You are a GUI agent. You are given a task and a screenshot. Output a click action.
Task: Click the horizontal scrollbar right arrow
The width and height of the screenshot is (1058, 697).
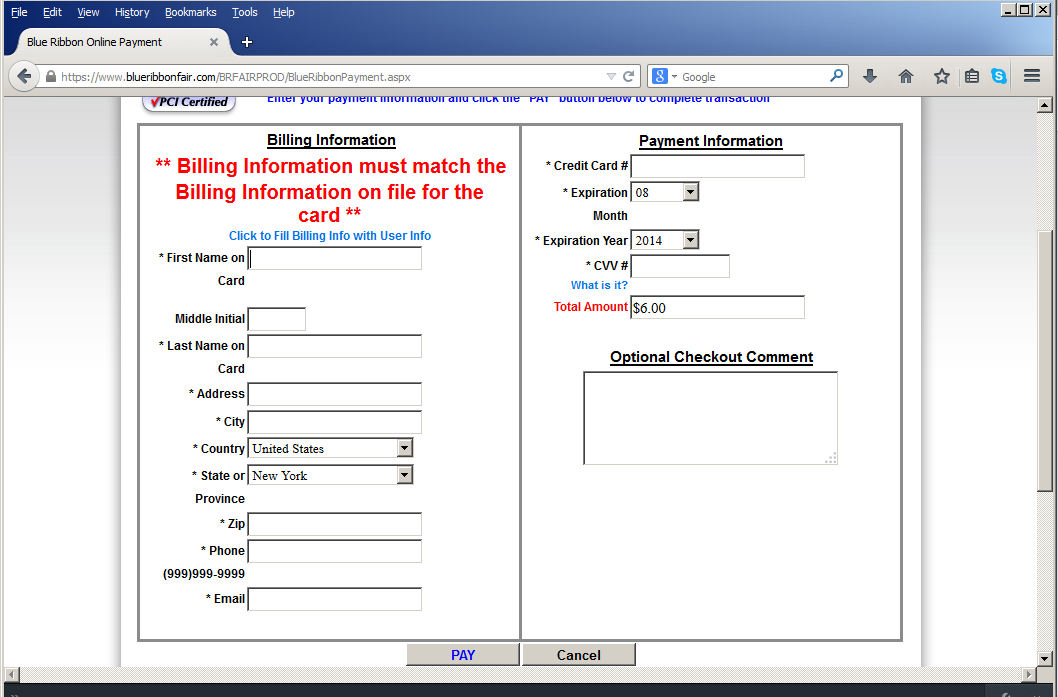point(1029,674)
